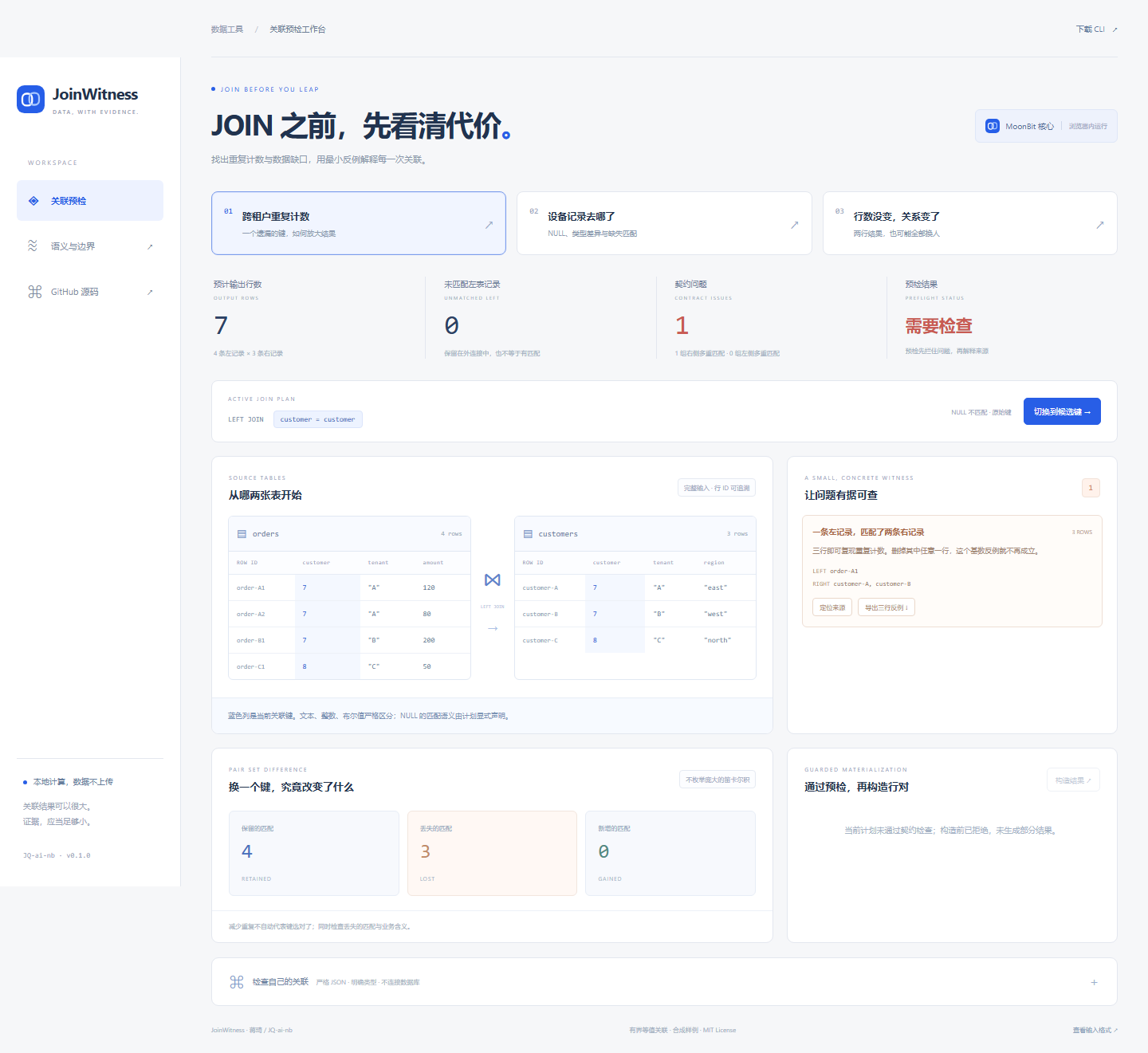Viewport: 1148px width, 1053px height.
Task: Open the GitHub 源码 sidebar item
Action: (x=90, y=292)
